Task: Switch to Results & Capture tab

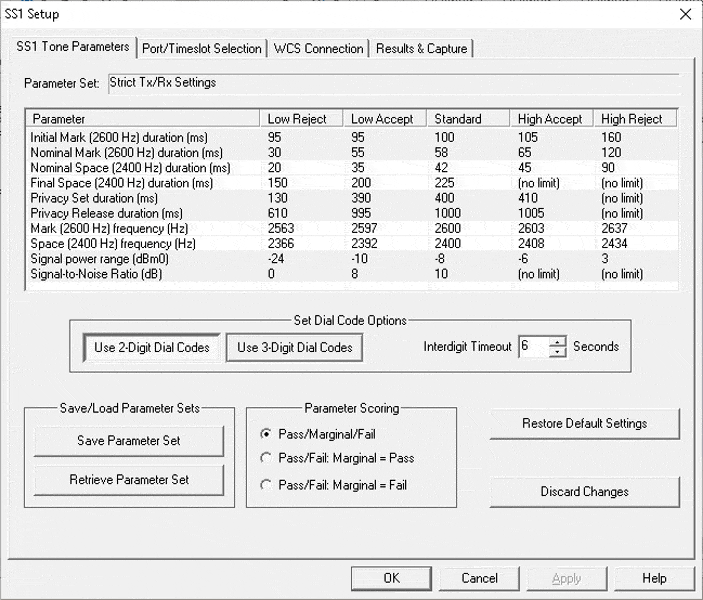Action: [x=421, y=48]
